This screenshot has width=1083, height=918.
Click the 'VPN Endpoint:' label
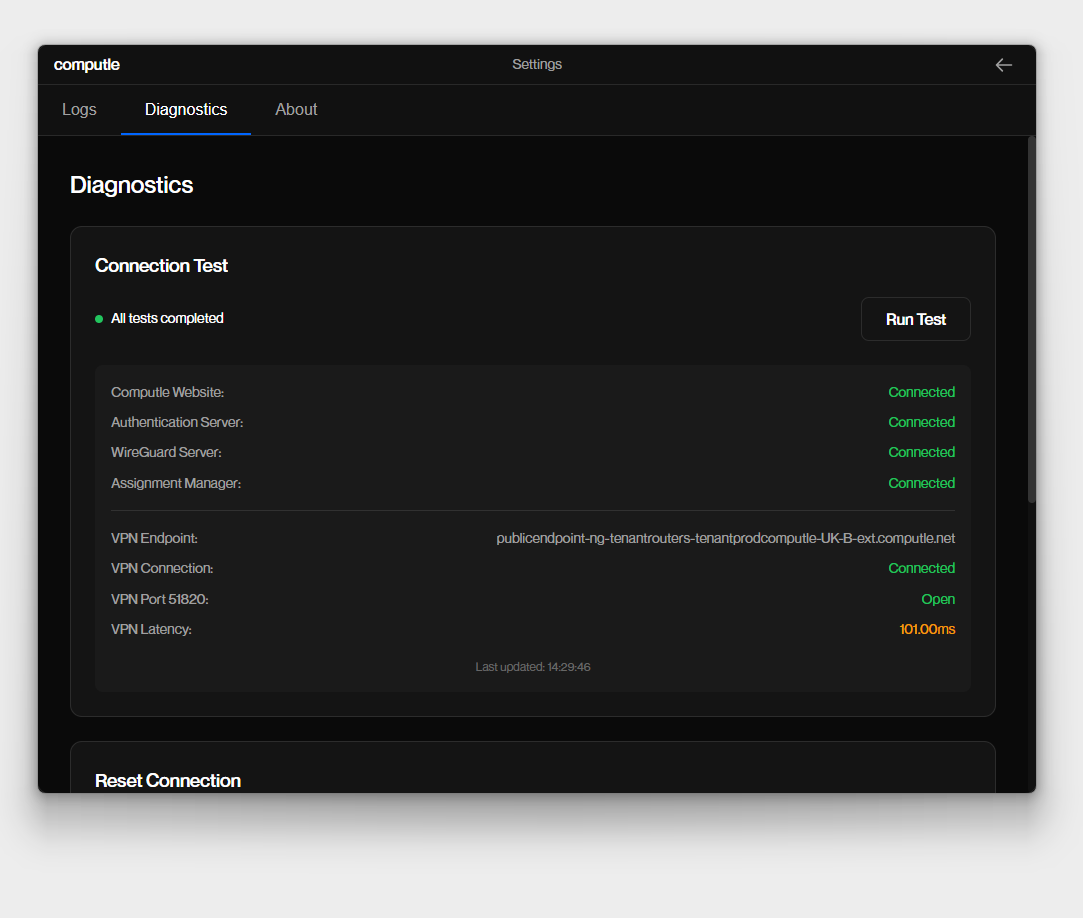click(x=154, y=538)
